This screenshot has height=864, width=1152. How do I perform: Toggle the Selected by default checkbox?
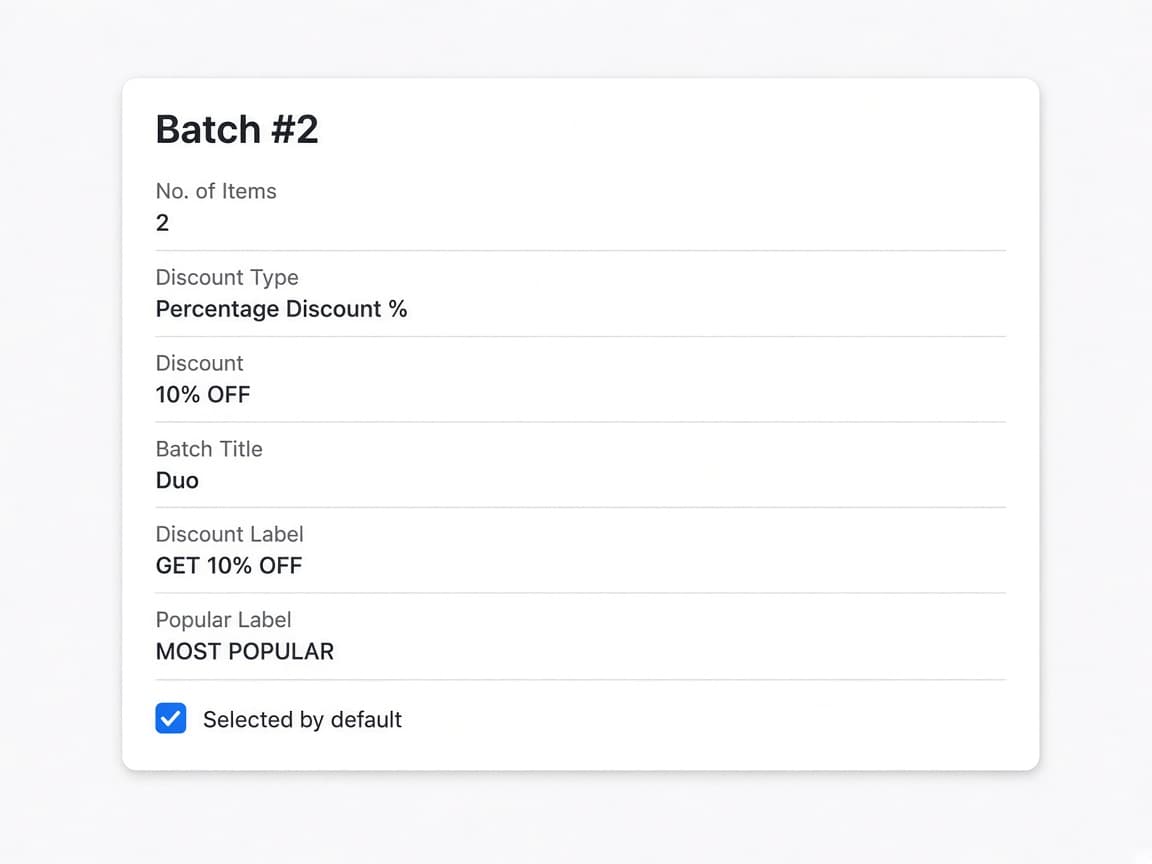point(170,719)
